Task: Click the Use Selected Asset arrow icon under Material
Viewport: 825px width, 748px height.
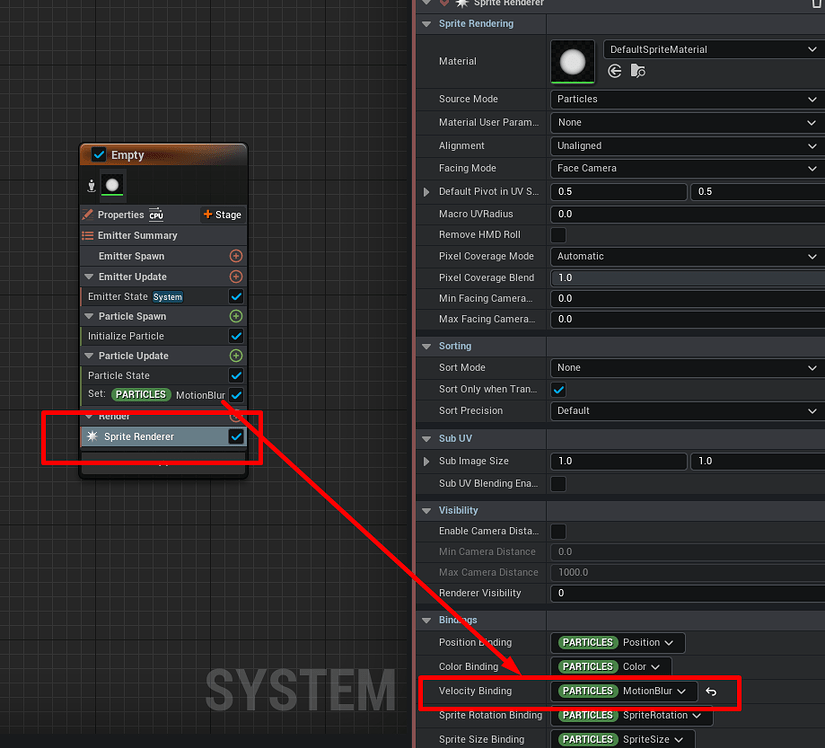Action: point(615,71)
